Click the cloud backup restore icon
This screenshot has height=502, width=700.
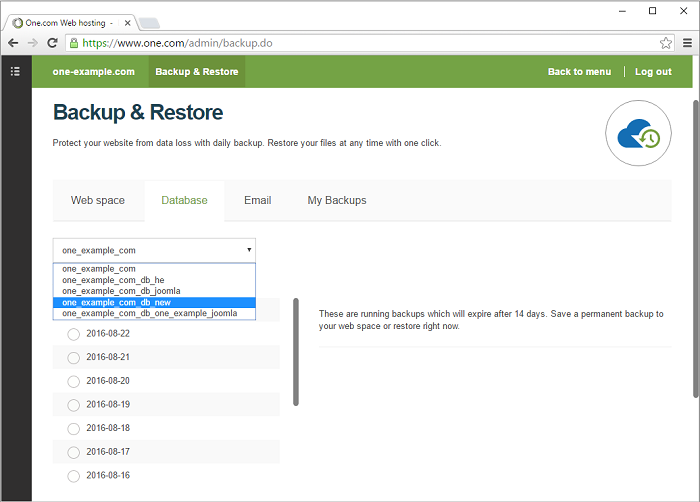[638, 133]
